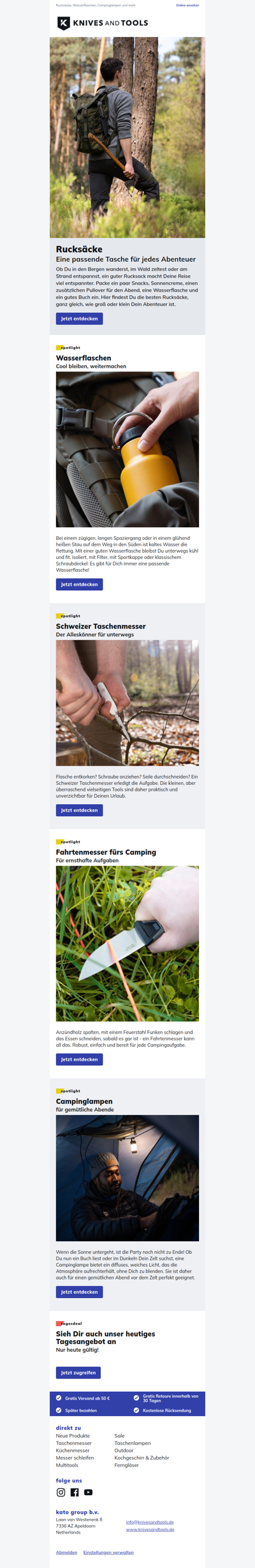This screenshot has height=1568, width=255.
Task: Click the Knives and Tools logo
Action: pyautogui.click(x=103, y=23)
